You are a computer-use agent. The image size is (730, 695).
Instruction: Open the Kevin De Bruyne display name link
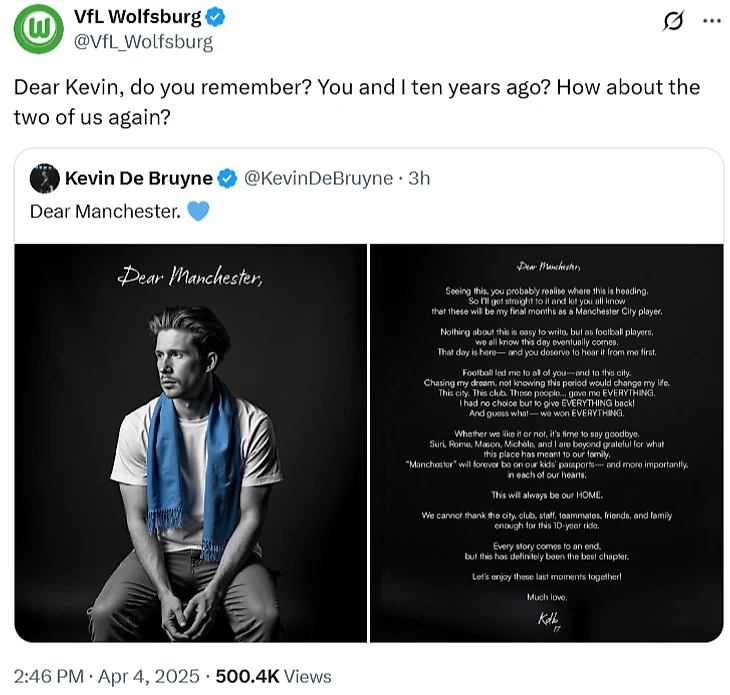click(x=138, y=179)
